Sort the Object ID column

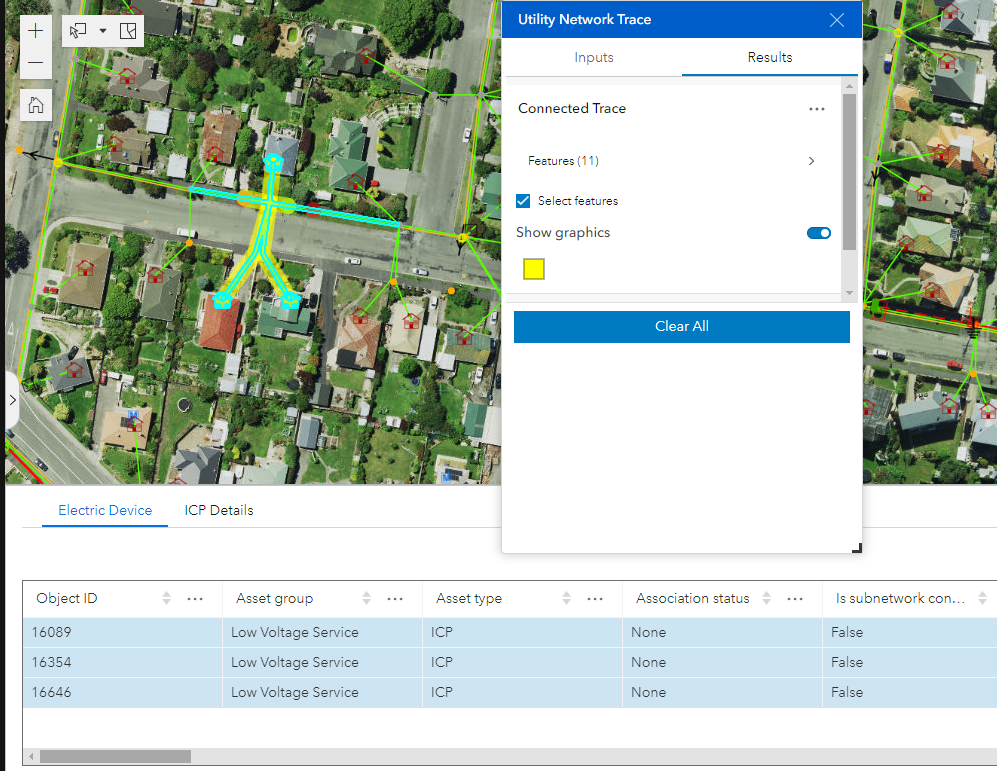click(x=166, y=598)
